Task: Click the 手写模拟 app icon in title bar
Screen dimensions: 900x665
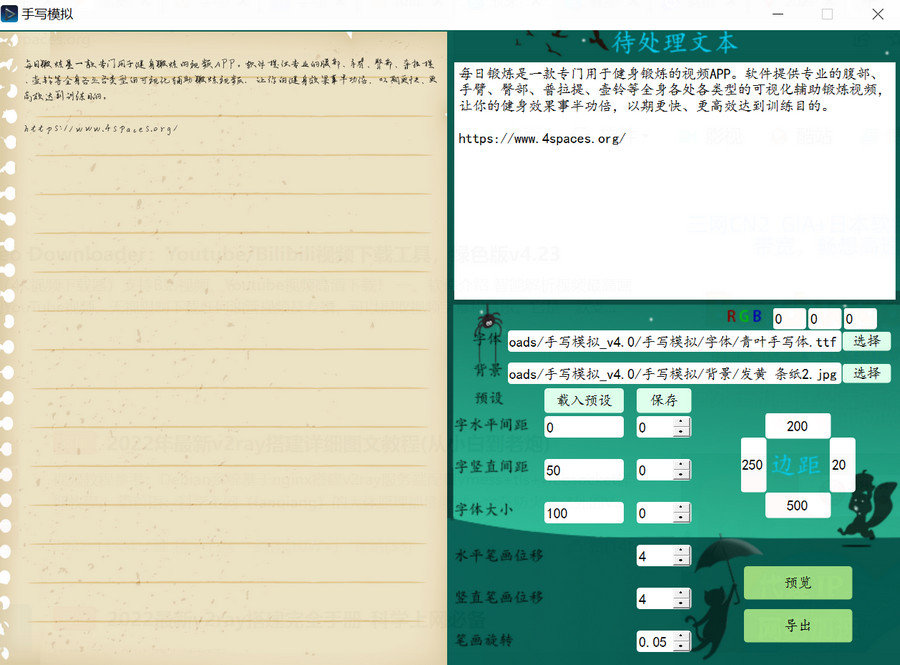Action: [11, 14]
